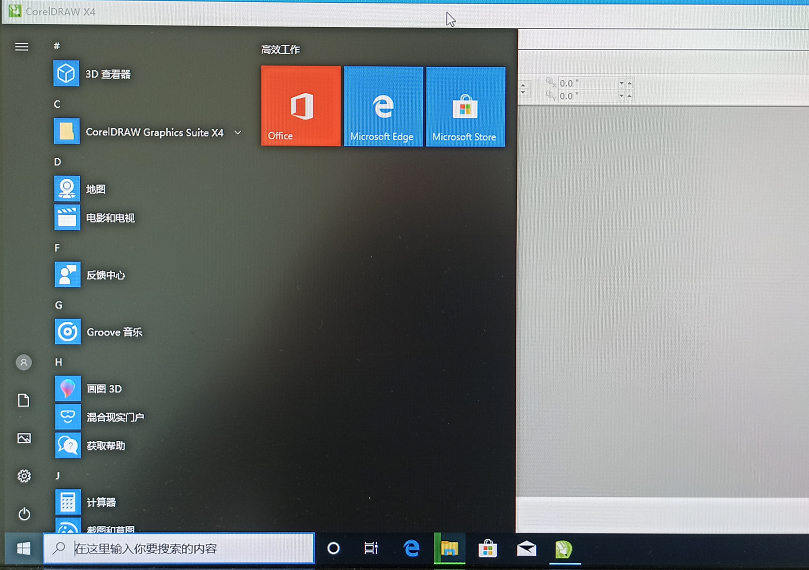Expand CorelDRAW Graphics Suite X4 folder
Image resolution: width=809 pixels, height=570 pixels.
coord(238,132)
